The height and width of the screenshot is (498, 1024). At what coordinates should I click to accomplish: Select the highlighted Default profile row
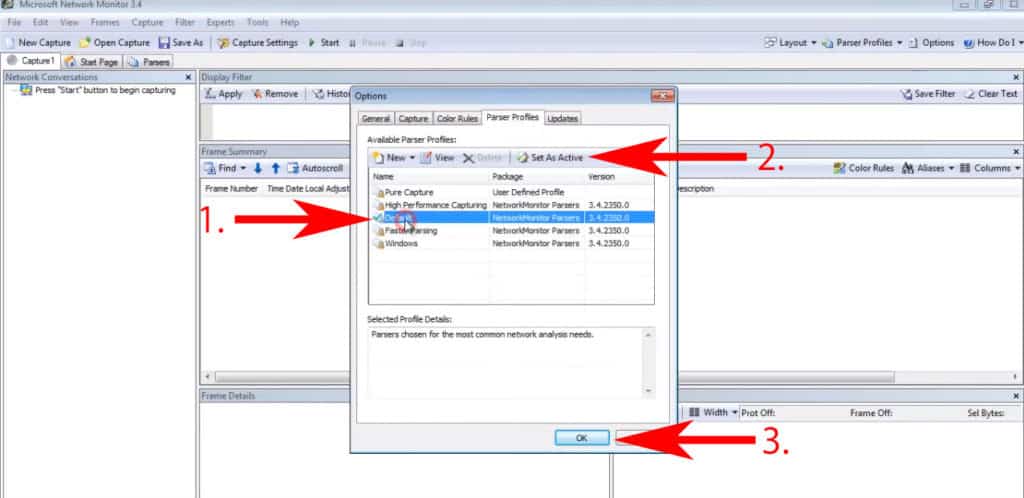point(511,217)
